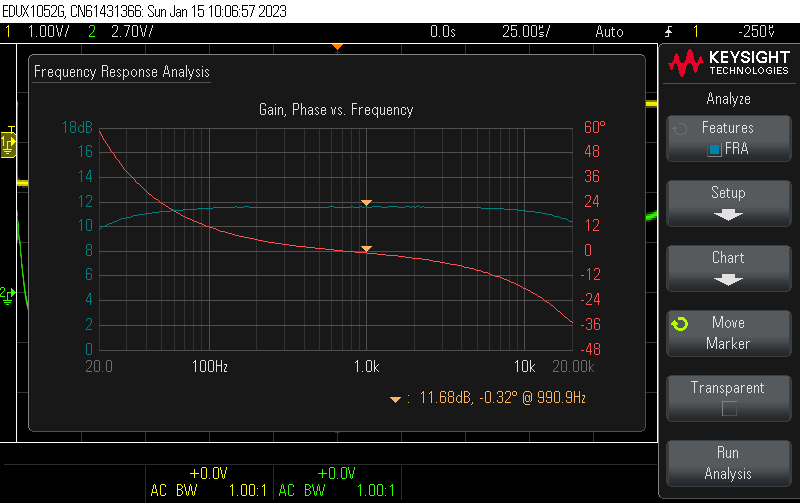800x503 pixels.
Task: Click the Auto trigger mode label
Action: 609,32
